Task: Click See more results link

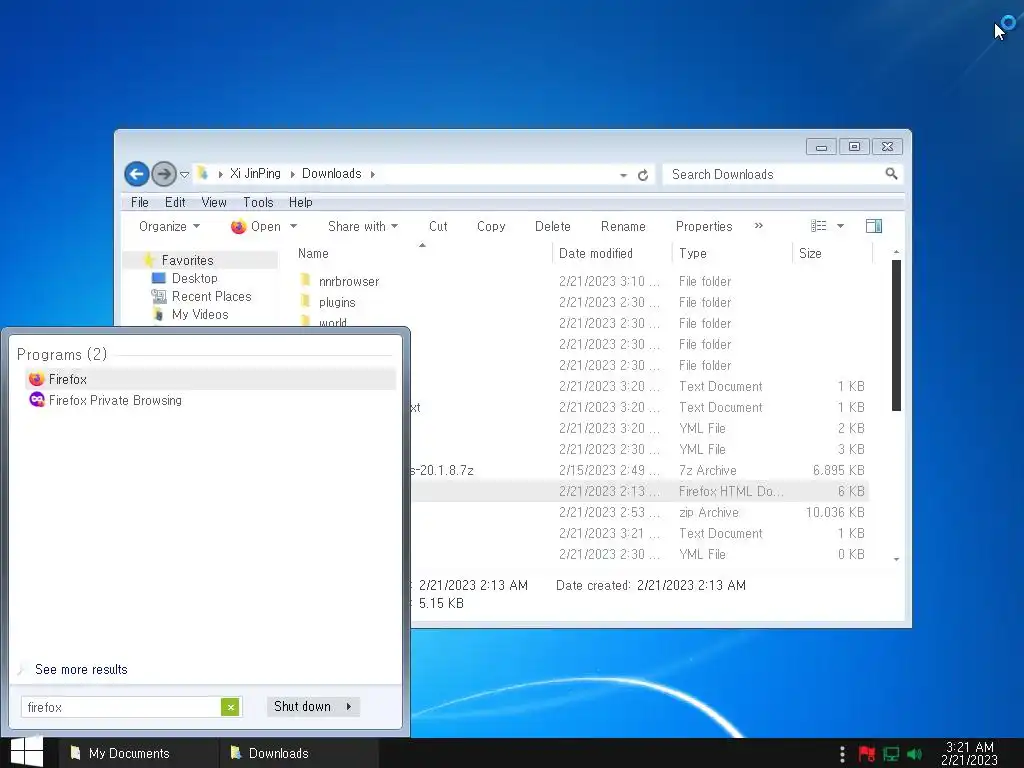Action: pyautogui.click(x=81, y=669)
